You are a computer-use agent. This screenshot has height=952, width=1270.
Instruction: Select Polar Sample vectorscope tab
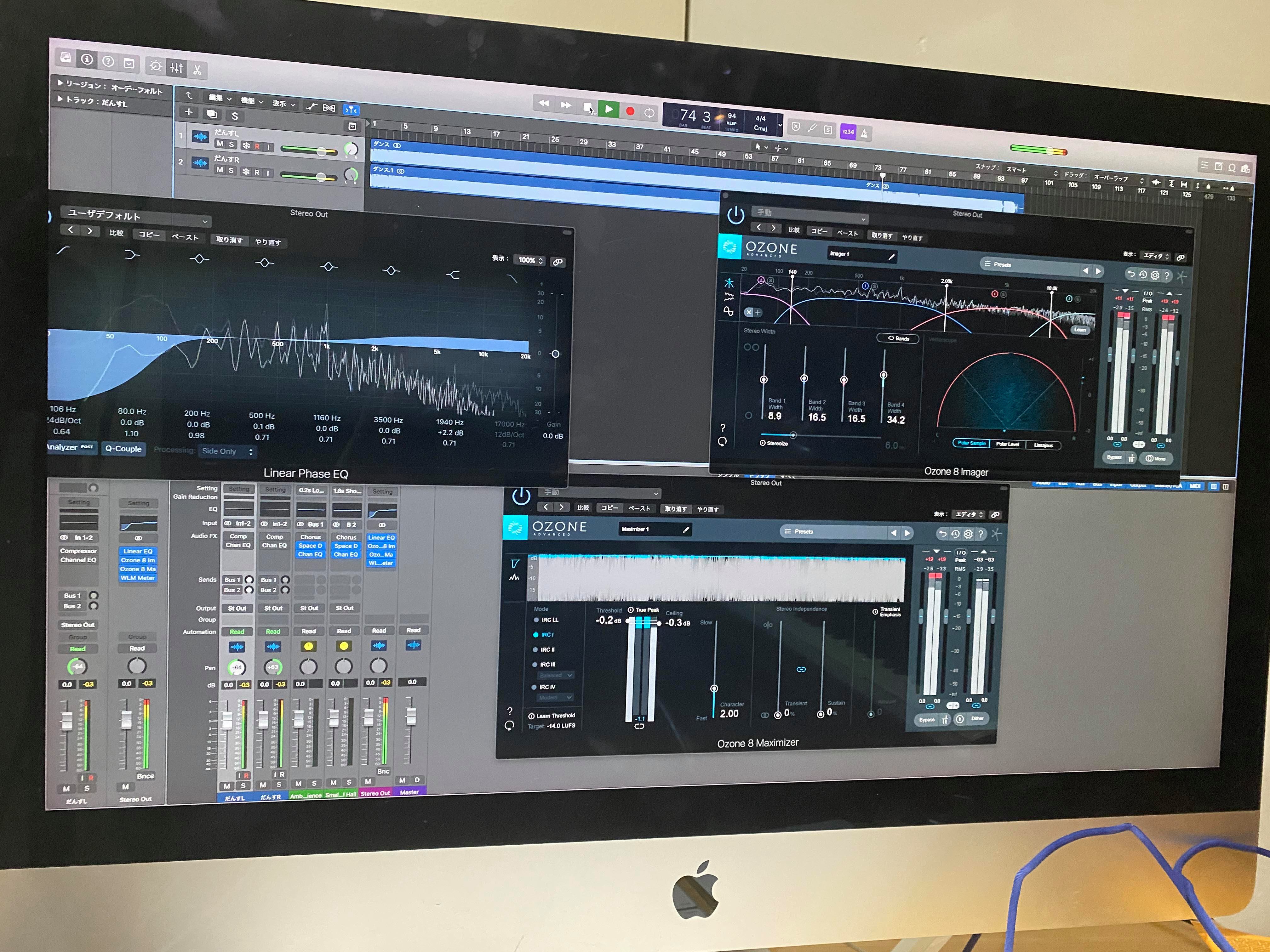[x=971, y=443]
